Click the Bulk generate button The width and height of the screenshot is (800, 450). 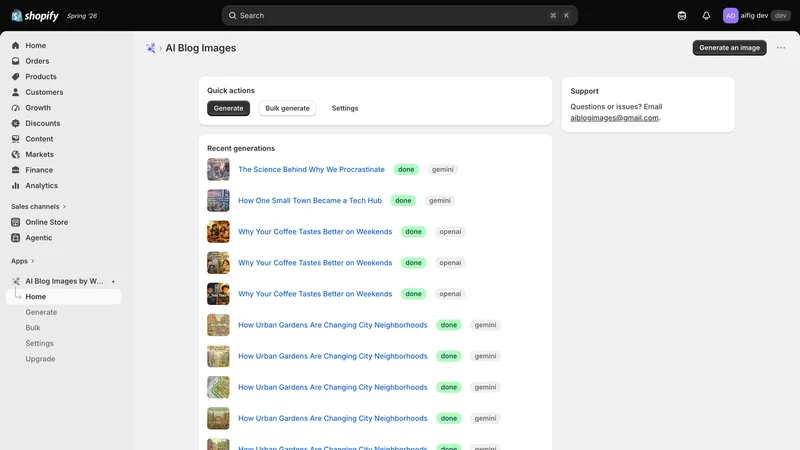tap(287, 108)
